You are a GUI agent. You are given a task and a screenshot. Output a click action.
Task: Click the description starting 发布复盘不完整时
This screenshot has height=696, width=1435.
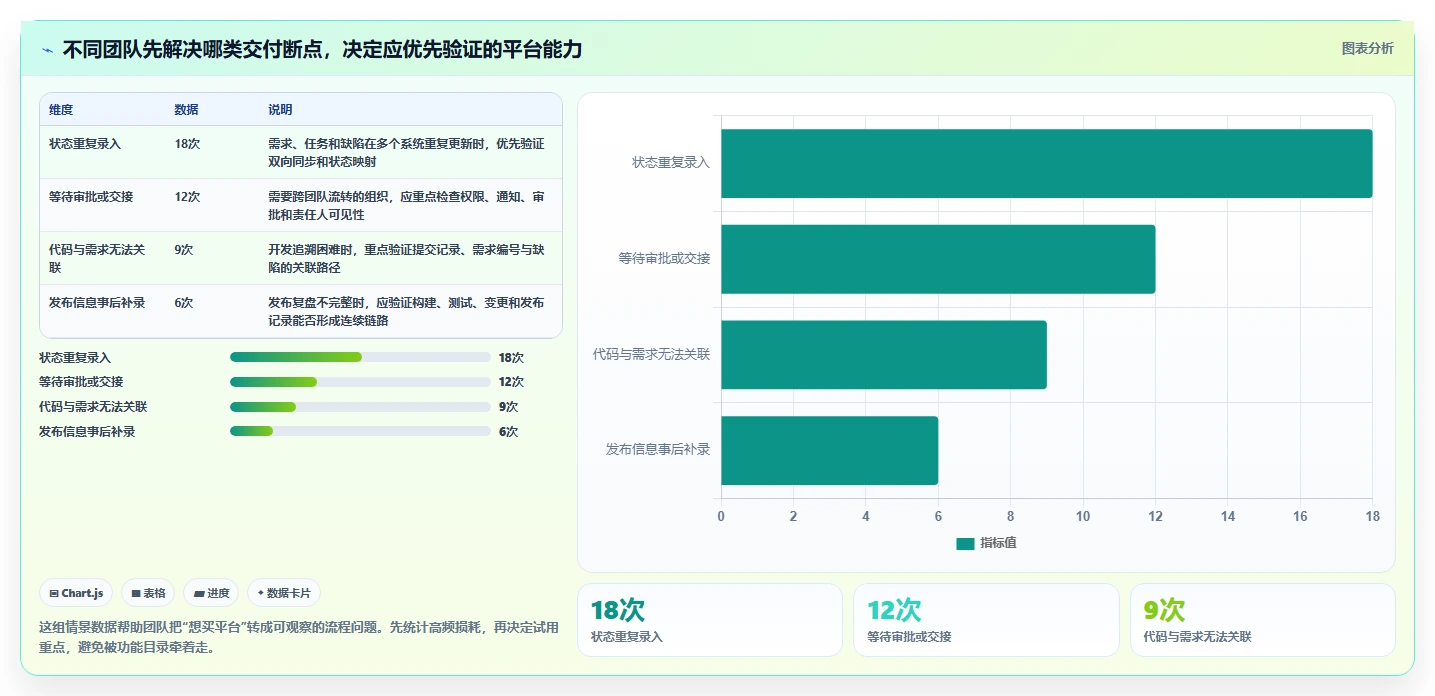point(406,311)
